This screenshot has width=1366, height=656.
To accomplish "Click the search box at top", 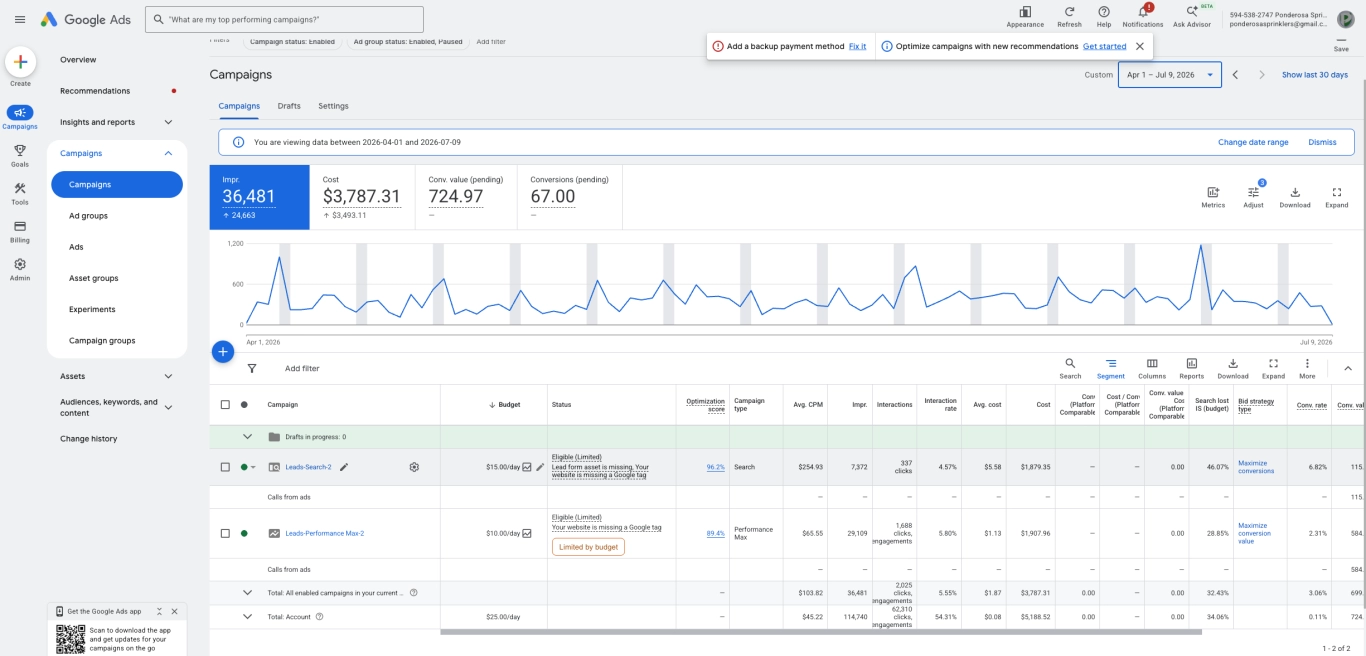I will 284,19.
